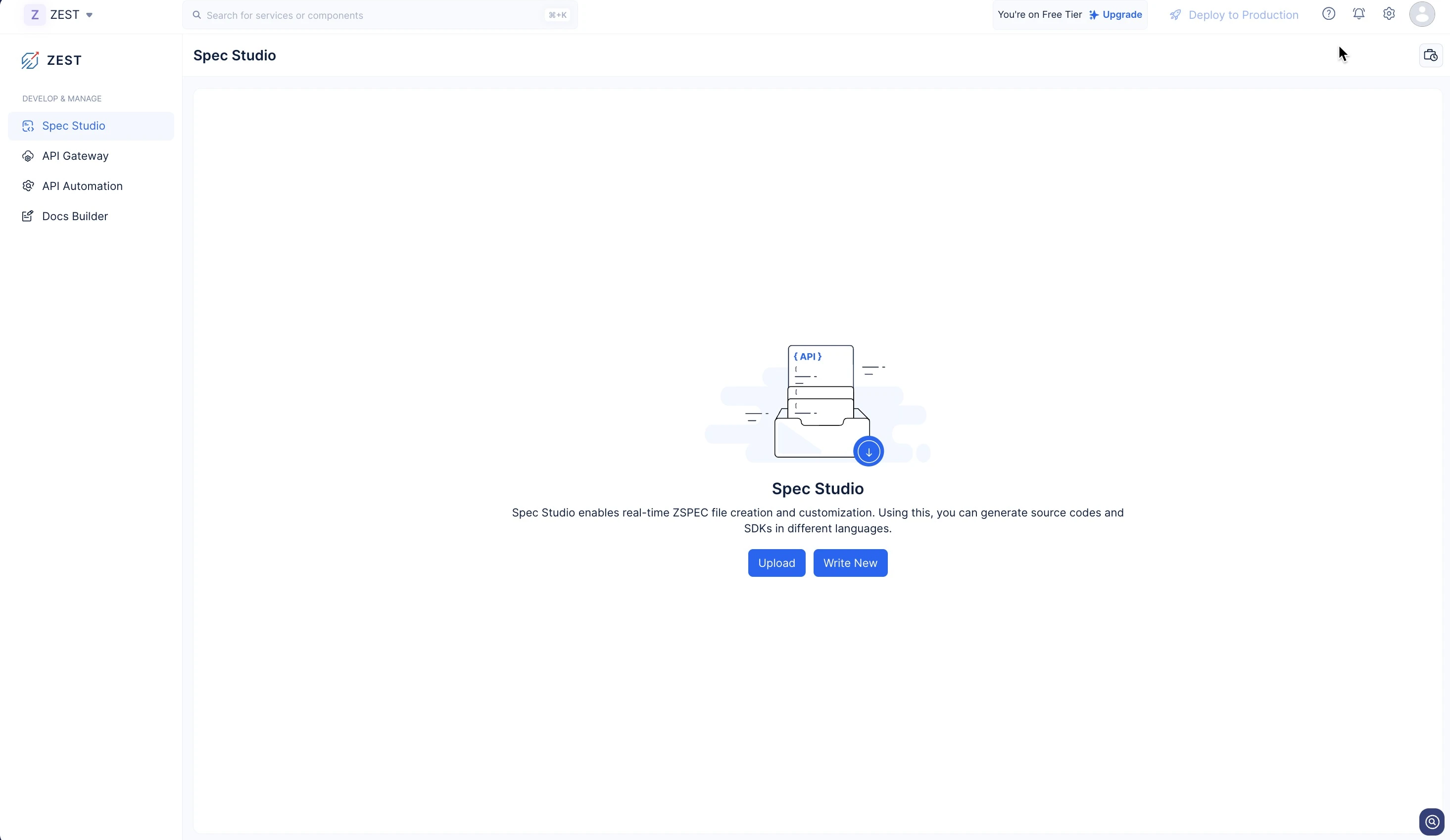Click the Spec Studio page title
The width and height of the screenshot is (1450, 840).
(235, 55)
